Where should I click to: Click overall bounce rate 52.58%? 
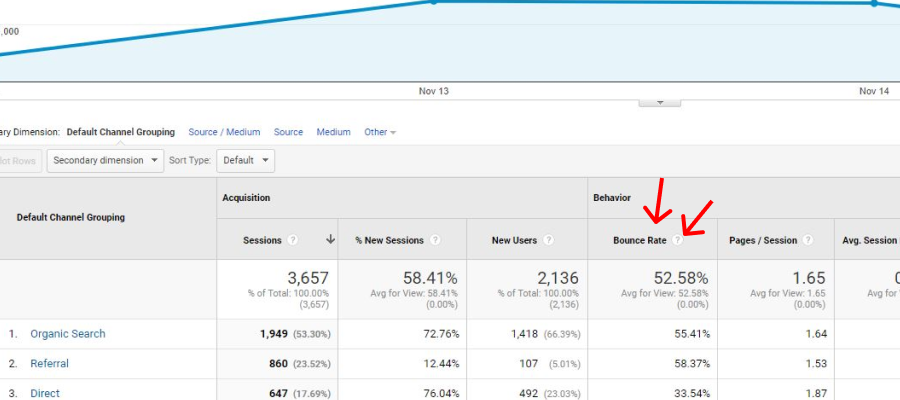coord(681,278)
